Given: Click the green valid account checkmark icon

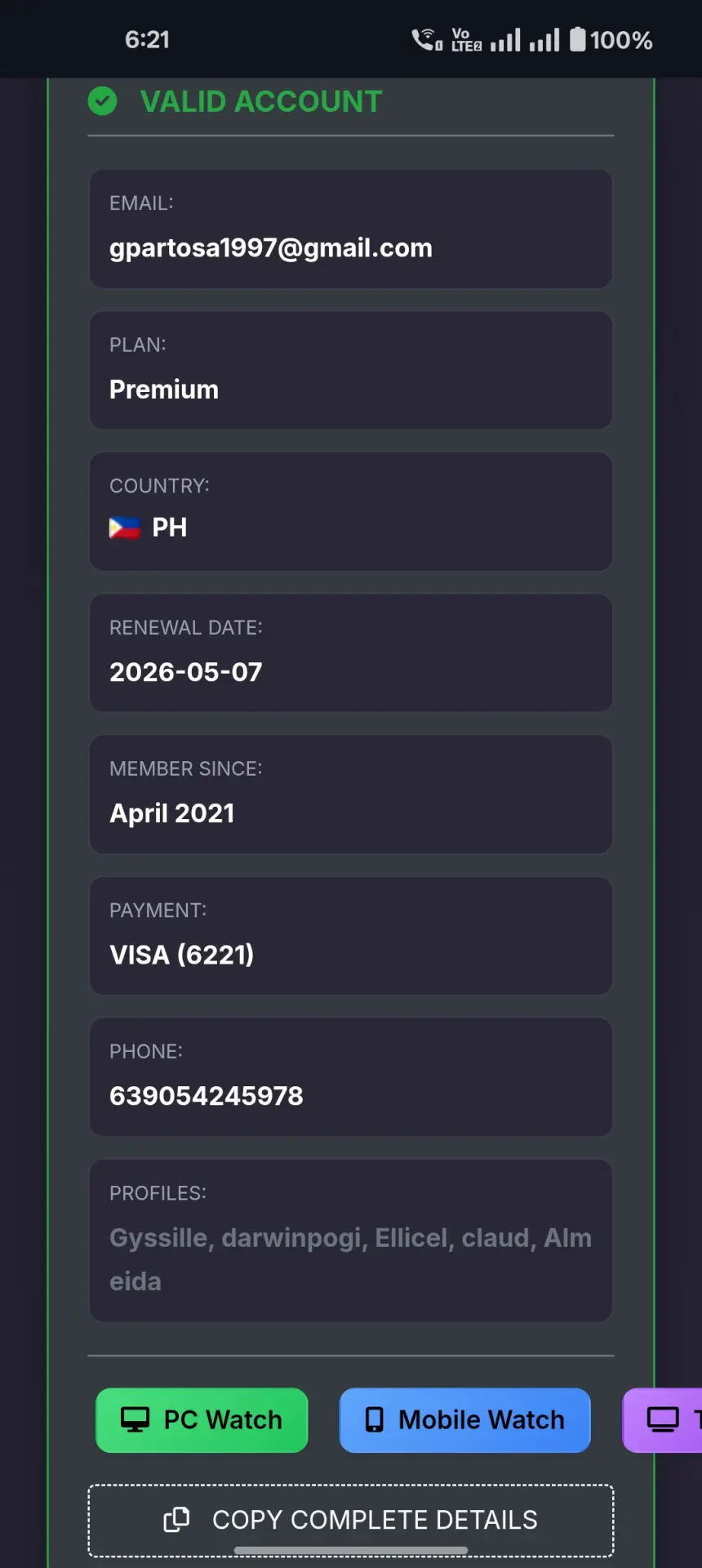Looking at the screenshot, I should coord(102,101).
